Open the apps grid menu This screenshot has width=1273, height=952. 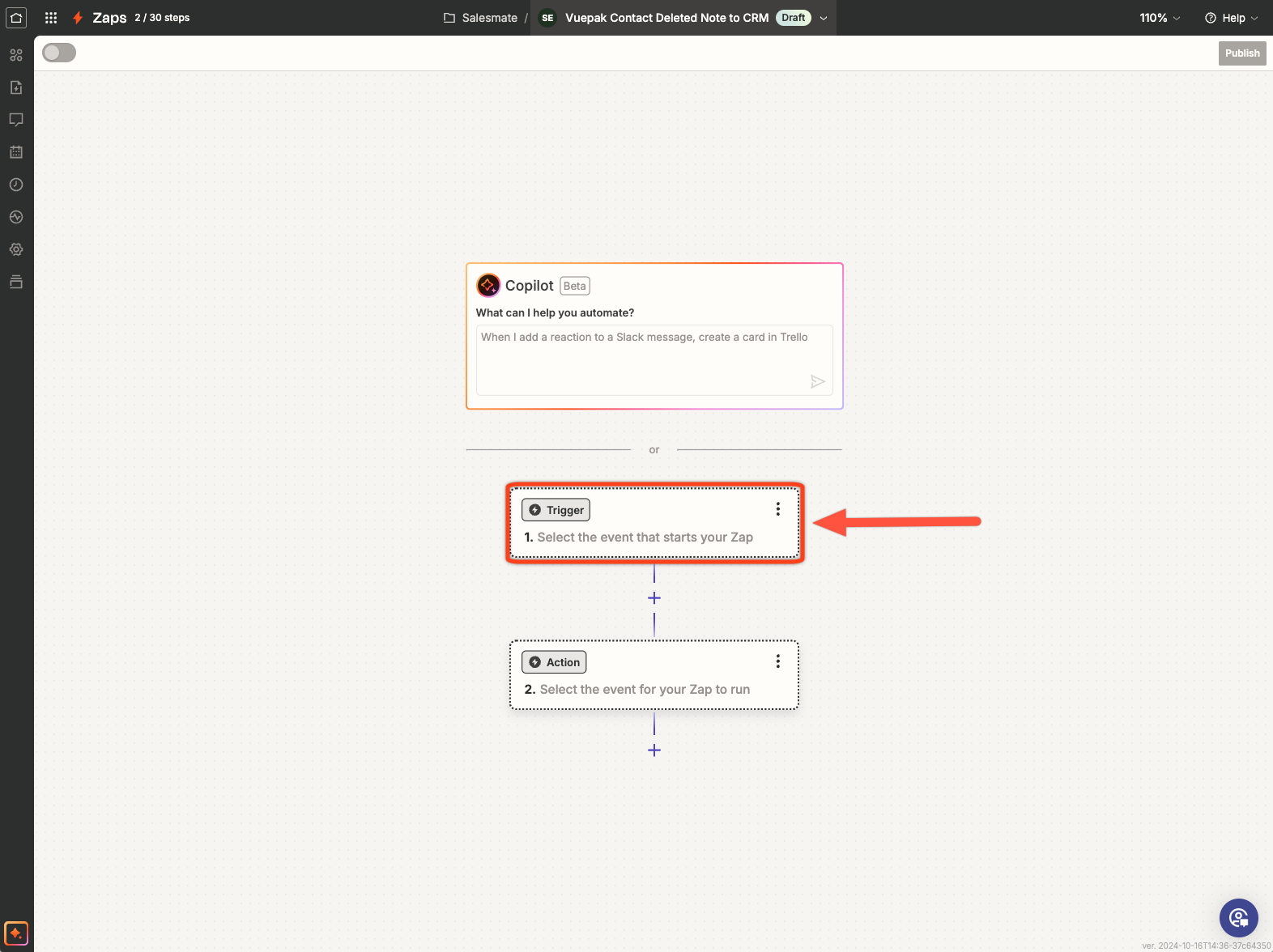pos(51,18)
